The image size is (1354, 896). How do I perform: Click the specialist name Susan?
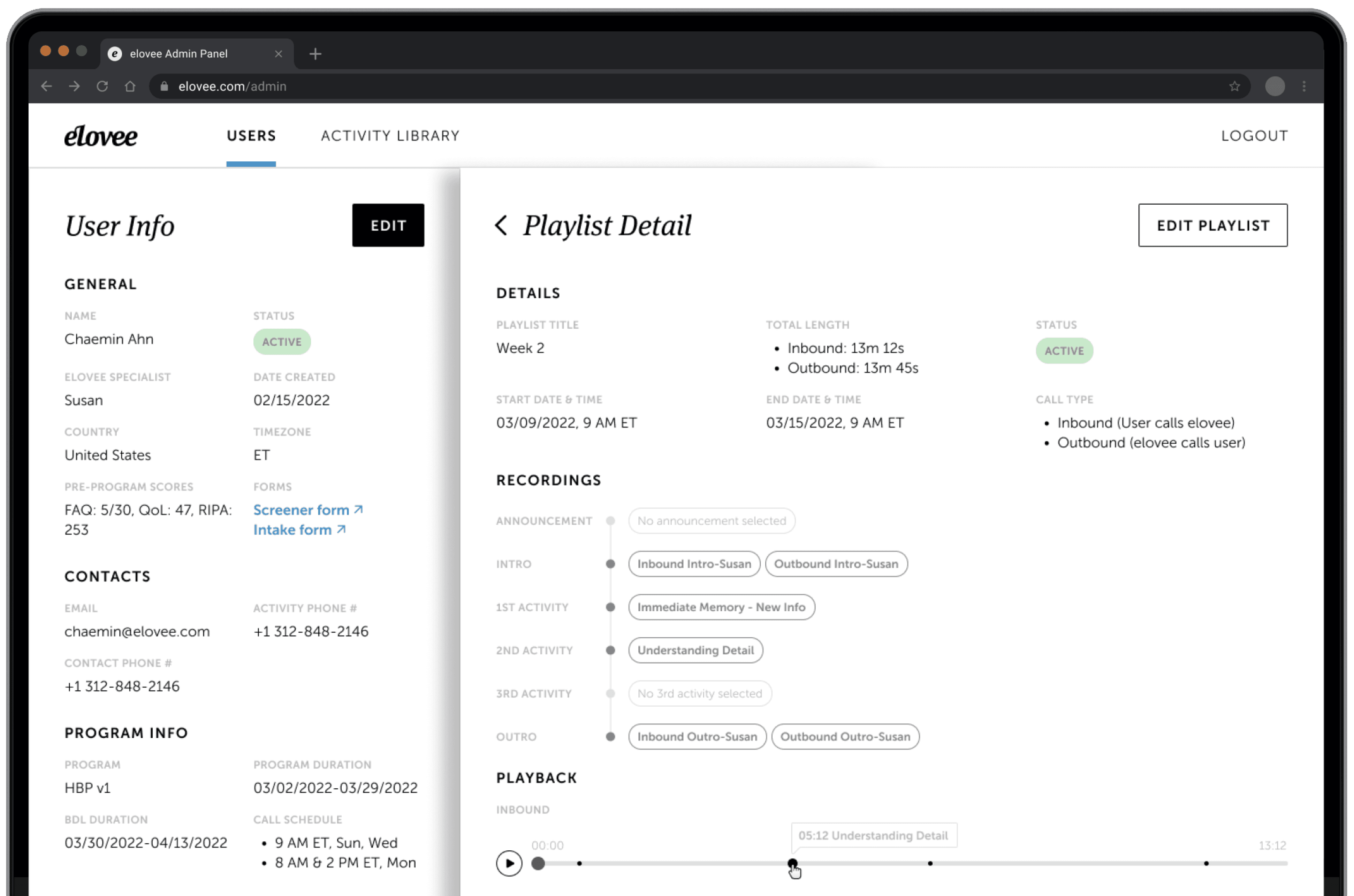84,400
